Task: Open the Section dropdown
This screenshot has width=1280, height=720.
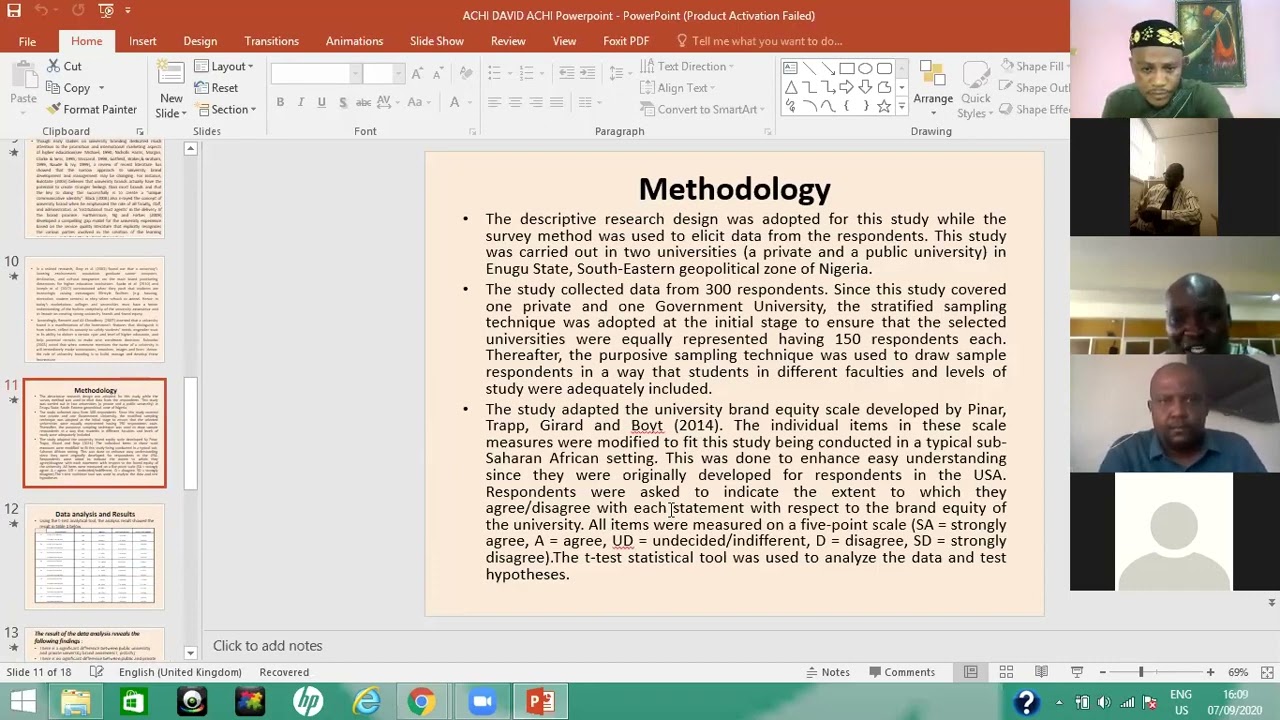Action: pyautogui.click(x=225, y=110)
